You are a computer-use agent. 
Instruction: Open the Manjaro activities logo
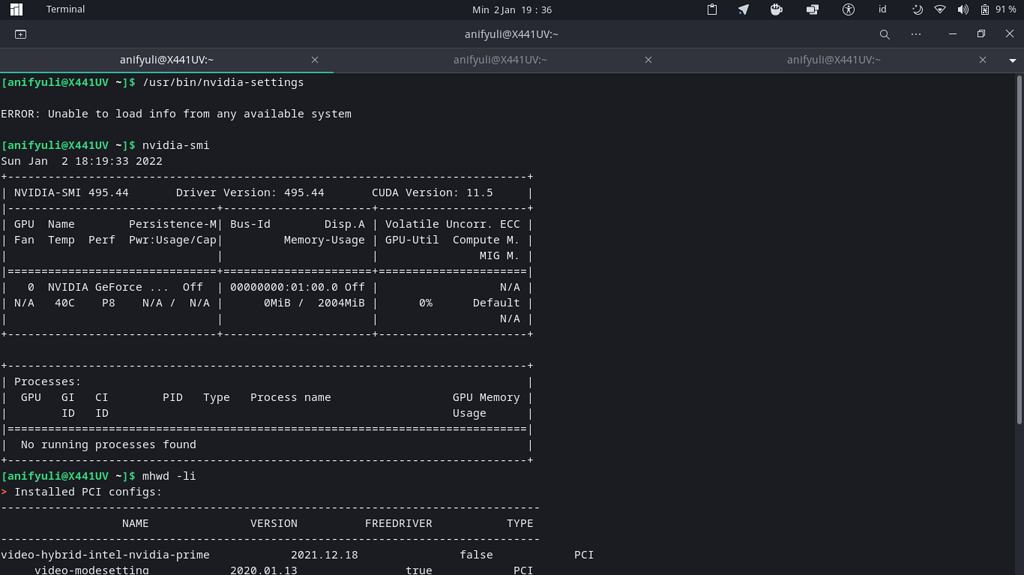16,10
